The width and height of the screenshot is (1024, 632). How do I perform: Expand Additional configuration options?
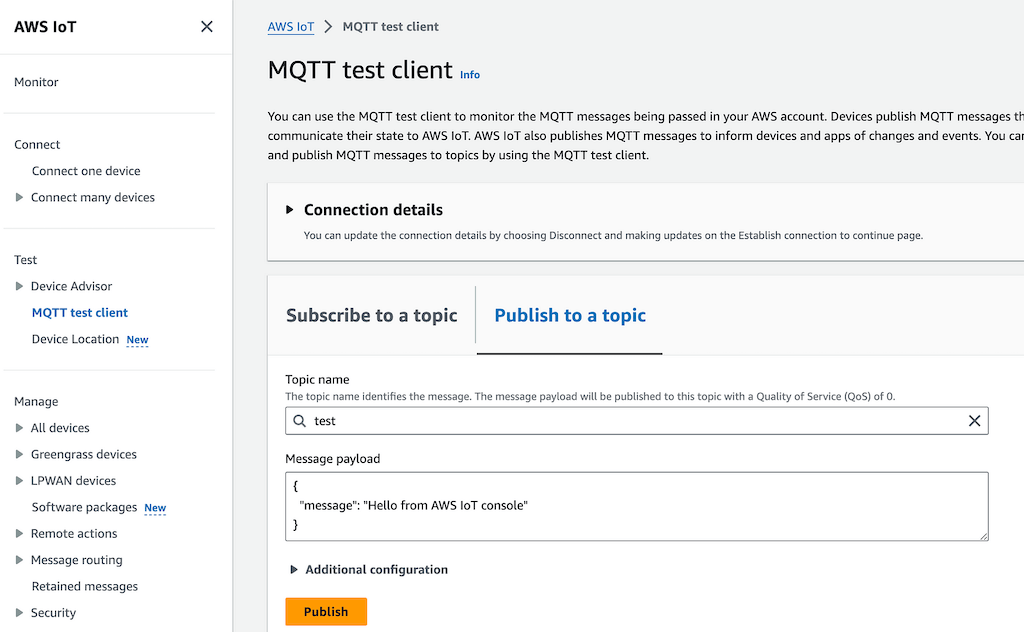pos(294,570)
